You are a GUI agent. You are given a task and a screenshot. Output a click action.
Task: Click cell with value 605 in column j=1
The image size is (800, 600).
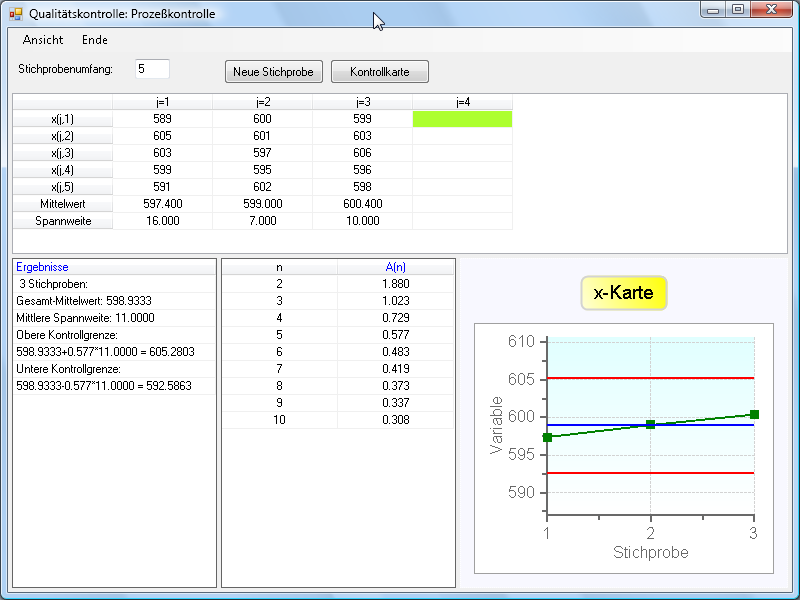tap(162, 136)
